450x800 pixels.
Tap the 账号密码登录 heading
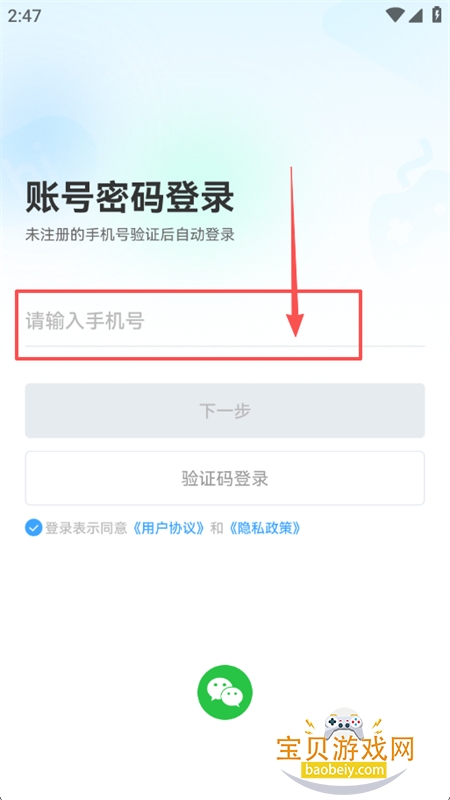point(130,198)
